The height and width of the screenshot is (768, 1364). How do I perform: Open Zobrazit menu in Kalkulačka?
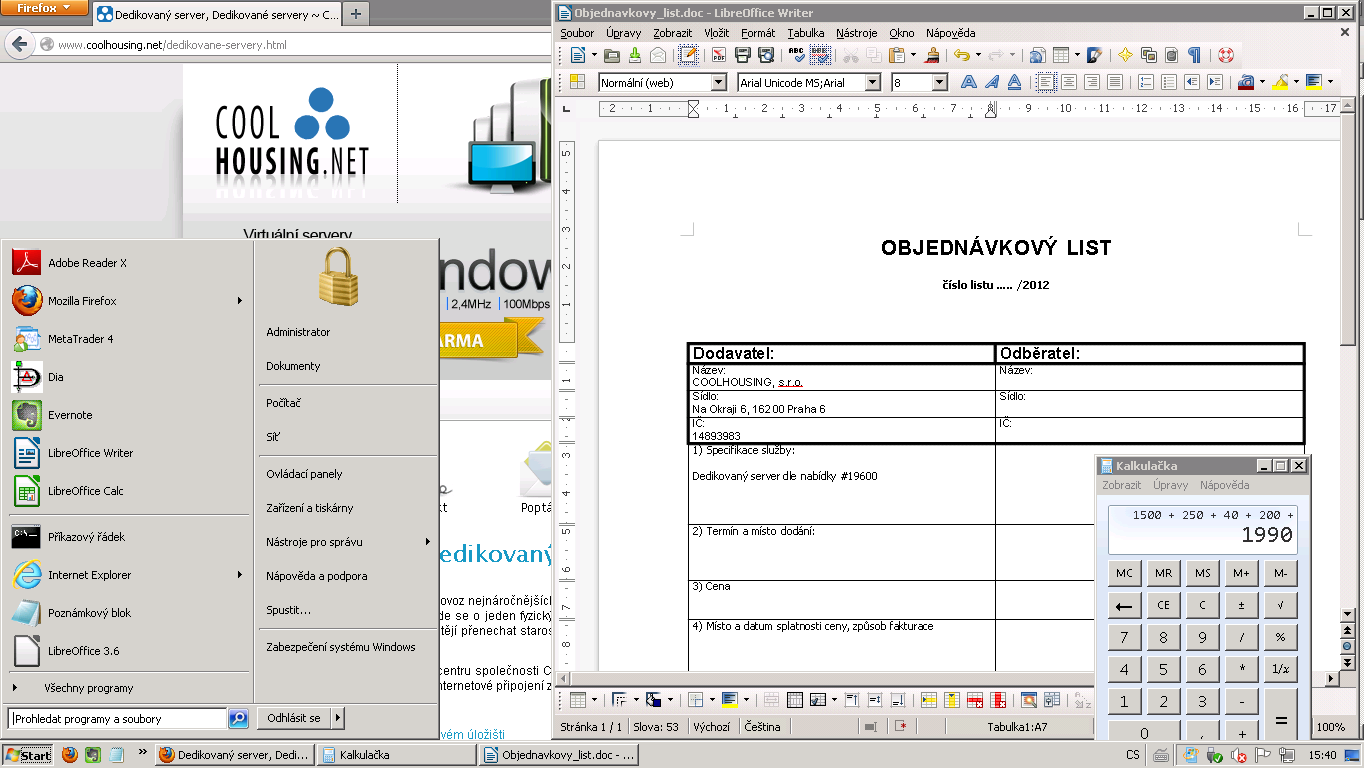click(1122, 485)
